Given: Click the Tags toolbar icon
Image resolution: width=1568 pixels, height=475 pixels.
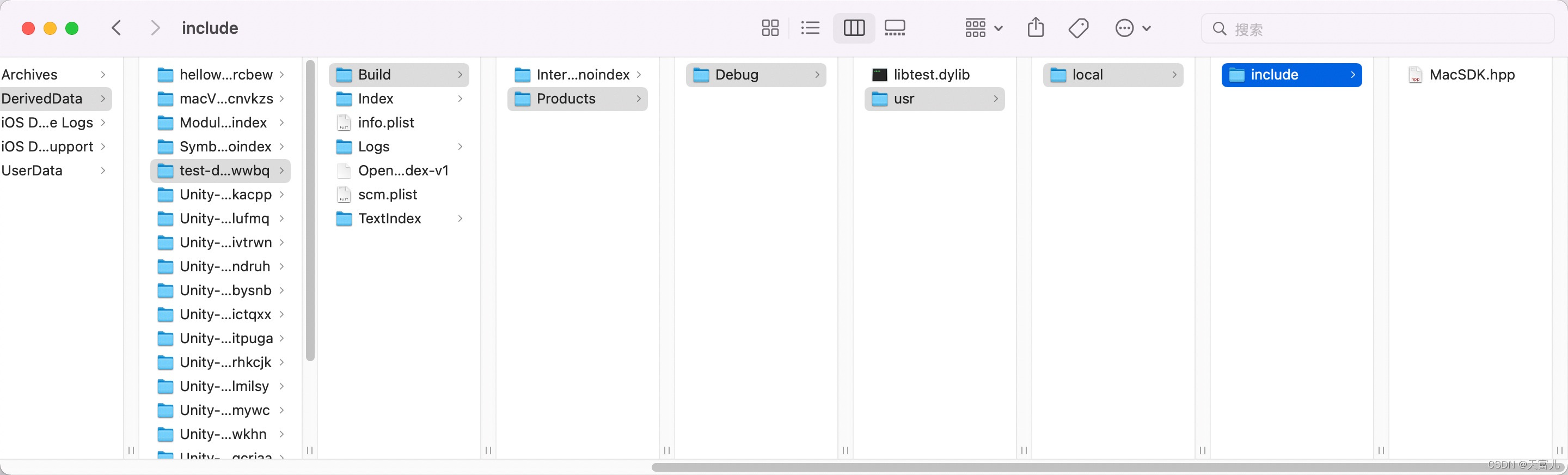Looking at the screenshot, I should coord(1079,28).
